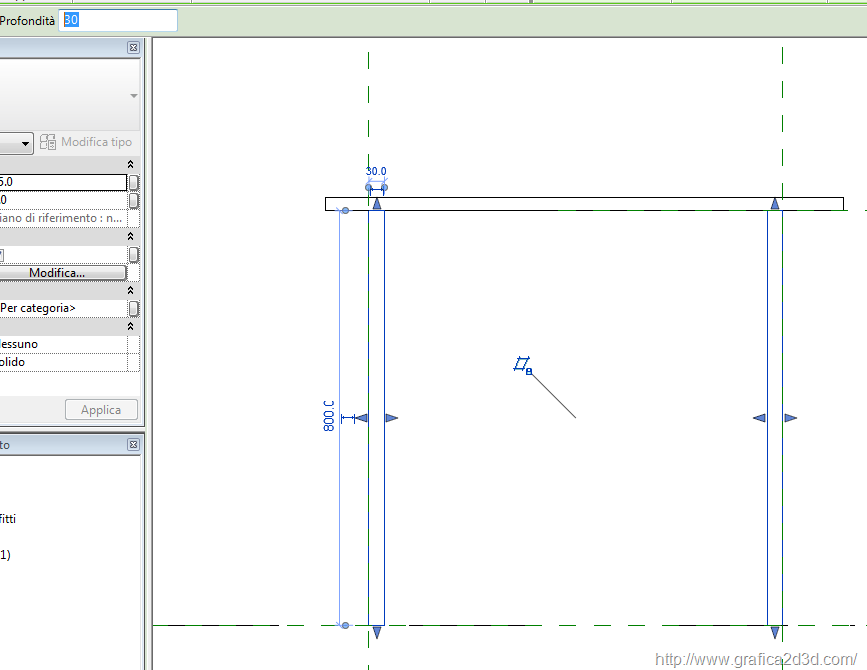
Task: Open the dropdown left of Modifica tipo
Action: pyautogui.click(x=24, y=144)
